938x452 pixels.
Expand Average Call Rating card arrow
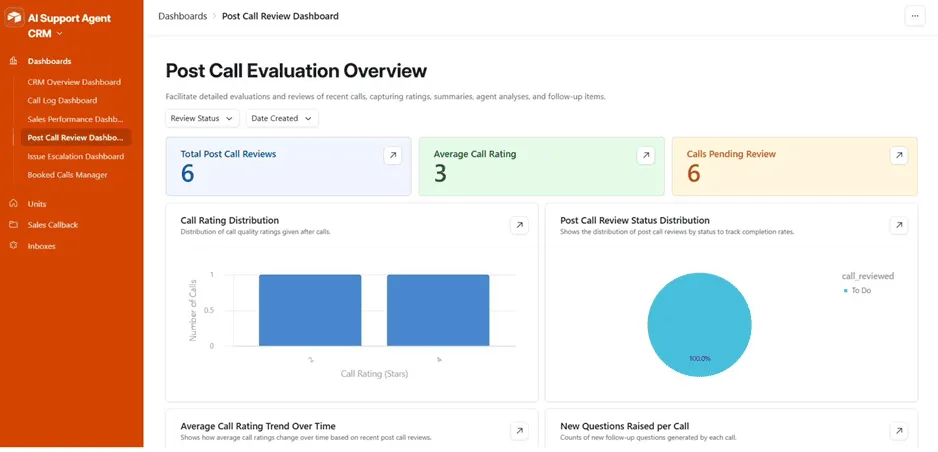point(645,155)
